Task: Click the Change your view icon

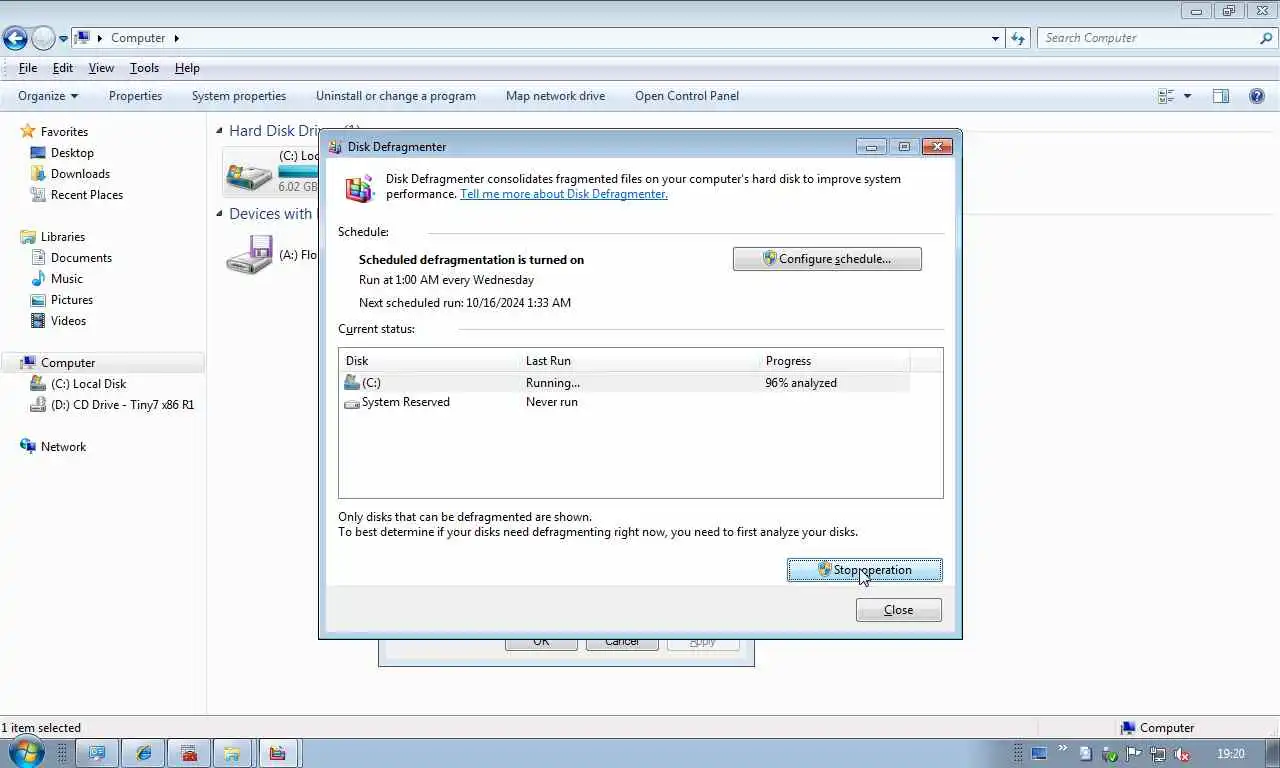Action: point(1166,96)
